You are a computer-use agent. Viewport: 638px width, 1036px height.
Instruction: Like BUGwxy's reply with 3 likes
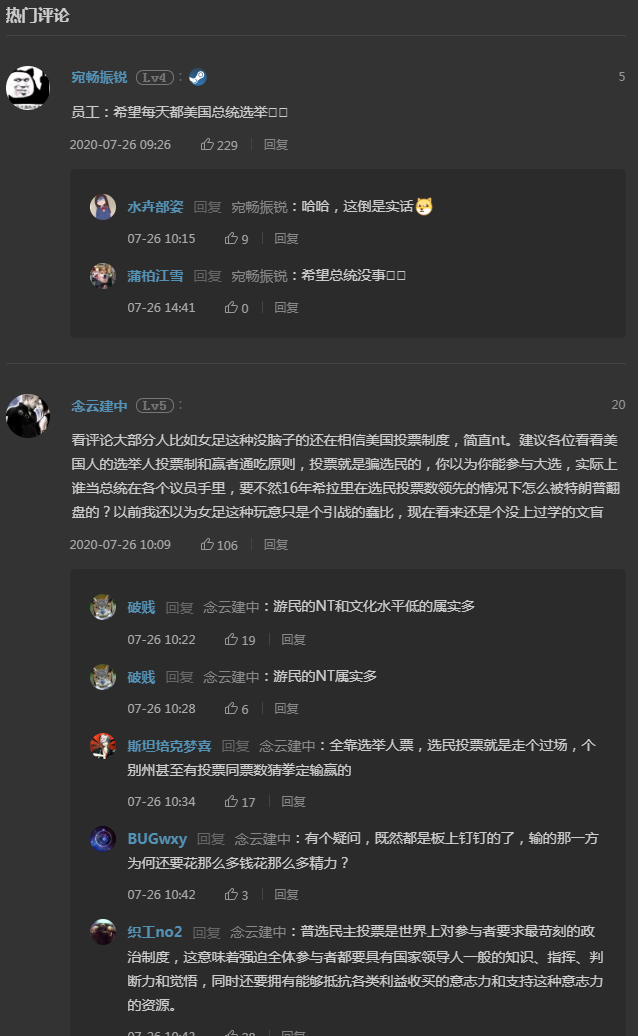[231, 895]
